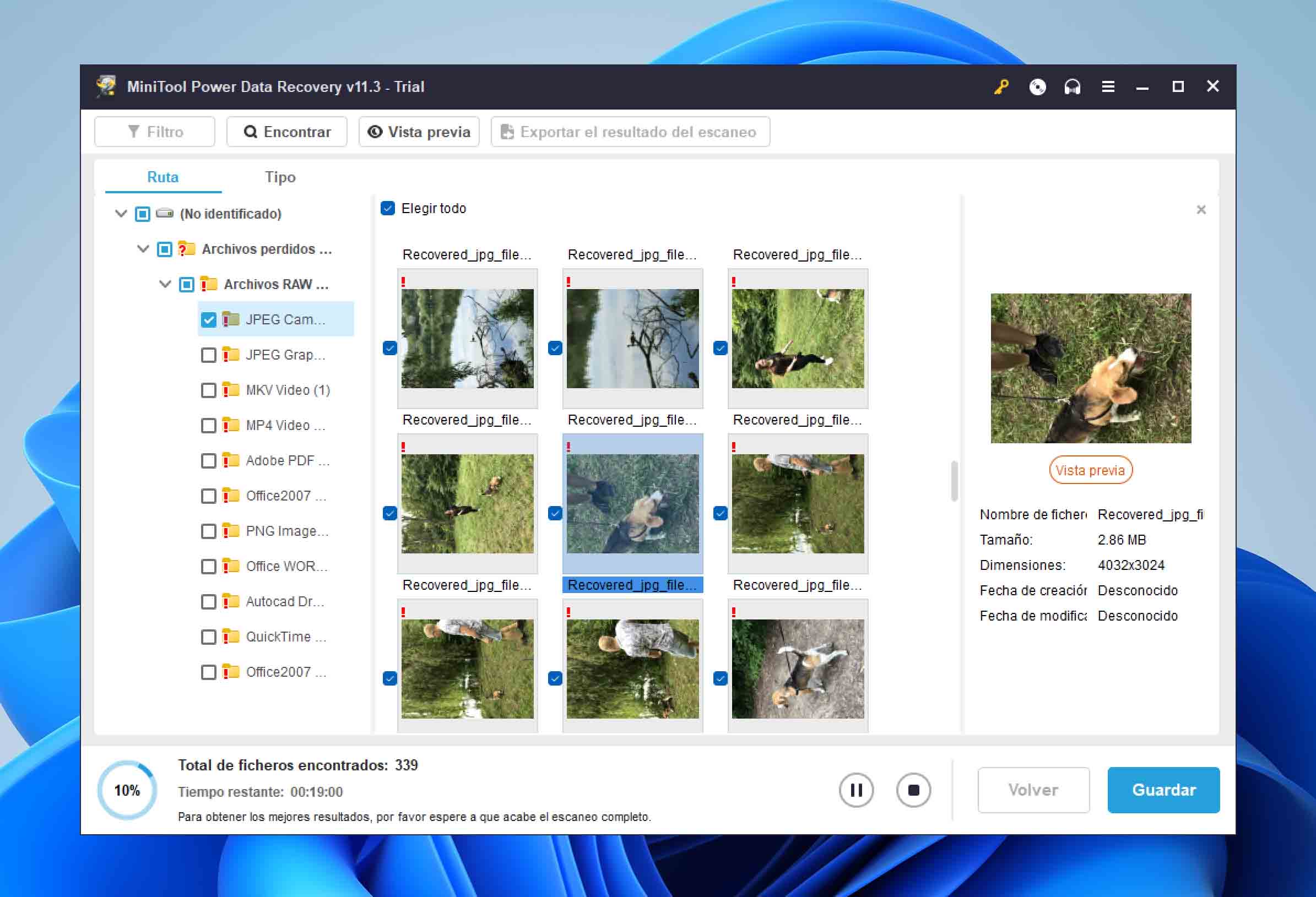
Task: Click the Adobe PDF folder icon
Action: point(230,461)
